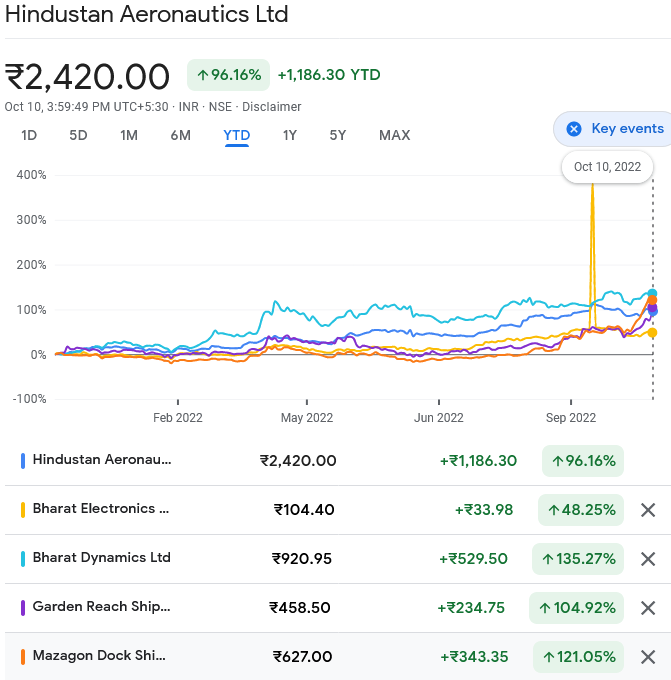Show the MAX chart range

[394, 135]
